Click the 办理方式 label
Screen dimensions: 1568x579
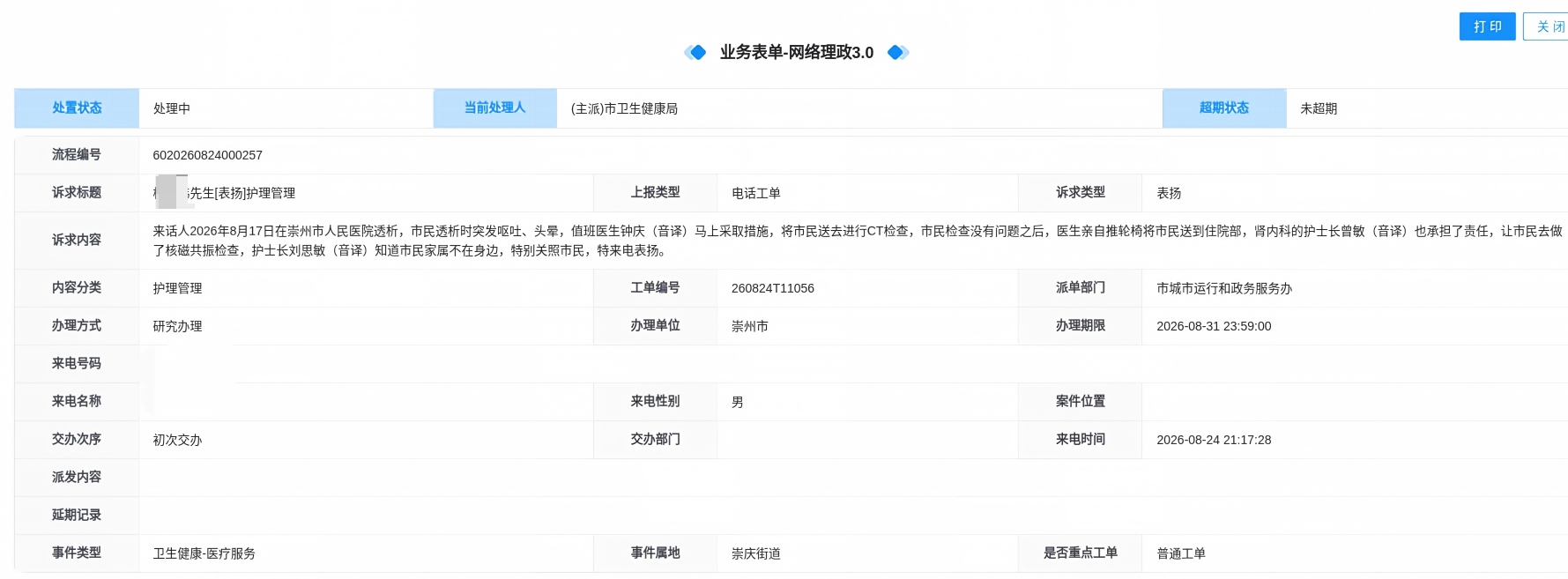(x=77, y=325)
